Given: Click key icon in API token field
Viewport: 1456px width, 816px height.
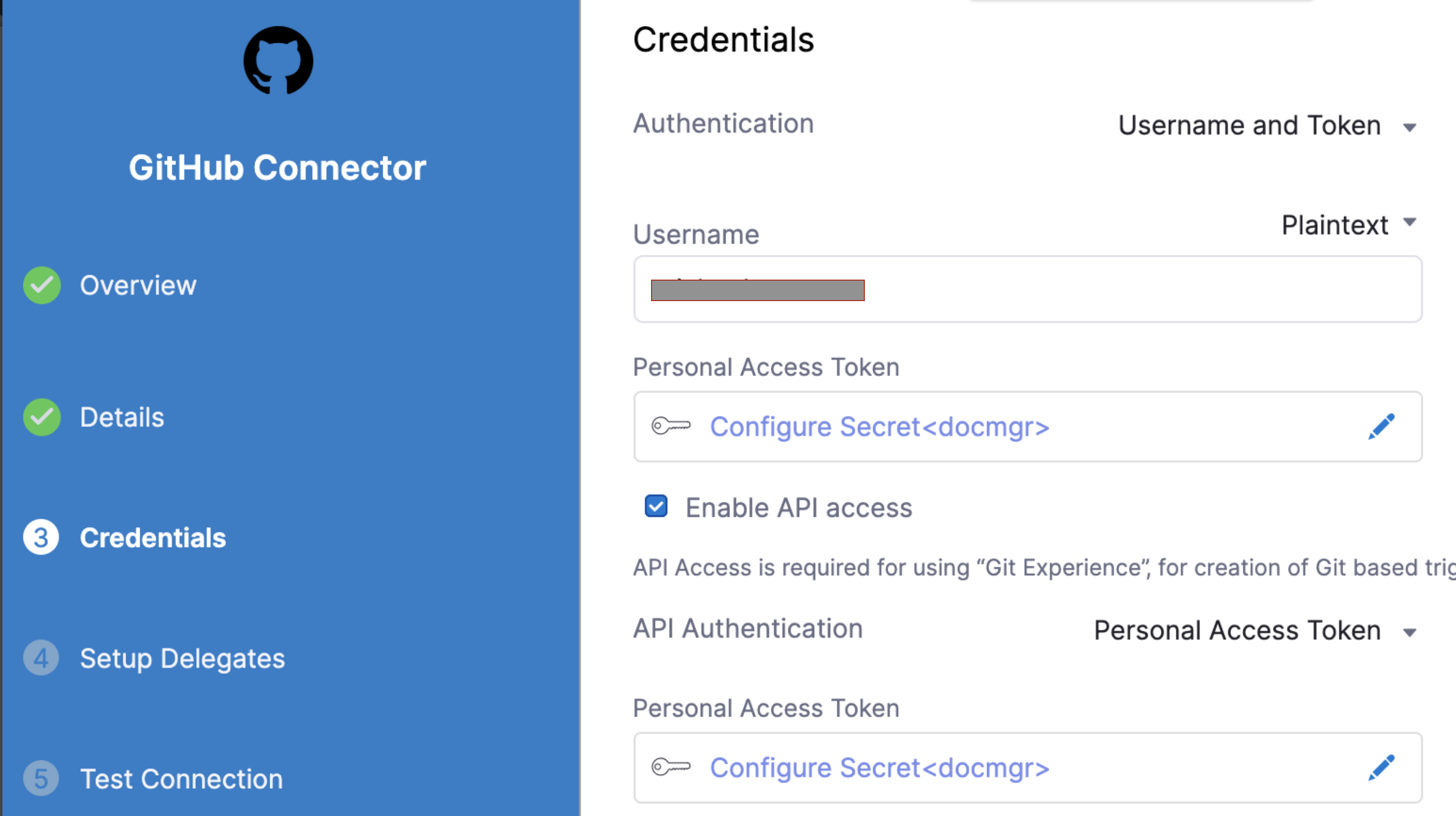Looking at the screenshot, I should click(x=671, y=767).
